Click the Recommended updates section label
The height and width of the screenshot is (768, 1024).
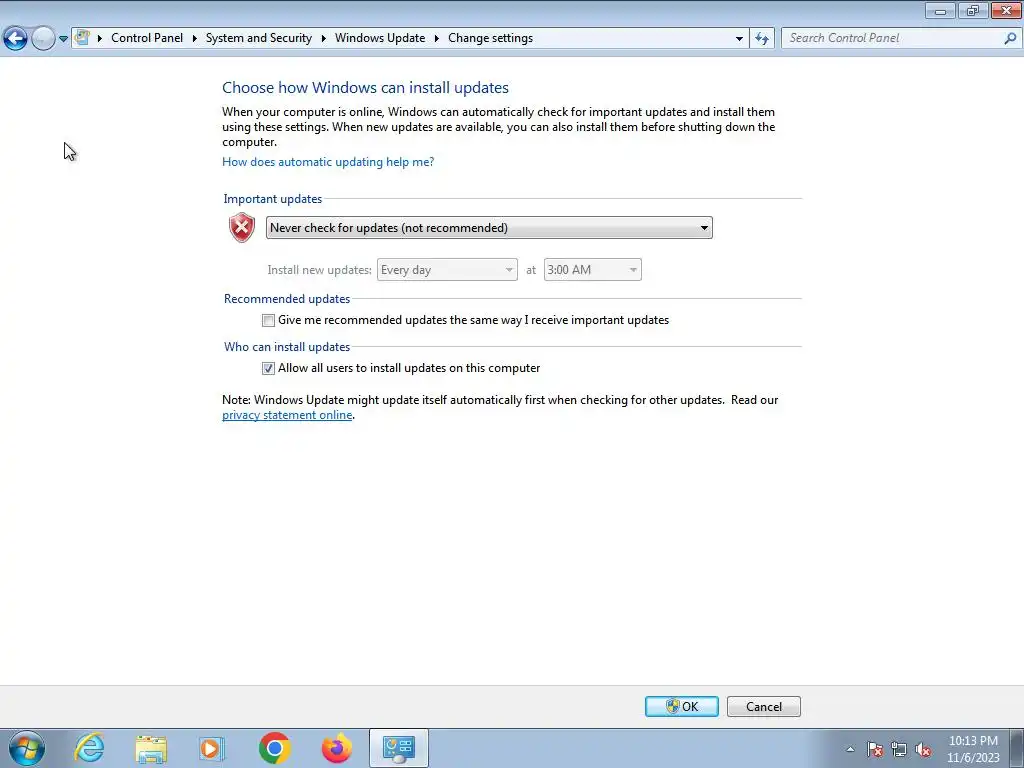click(x=287, y=298)
